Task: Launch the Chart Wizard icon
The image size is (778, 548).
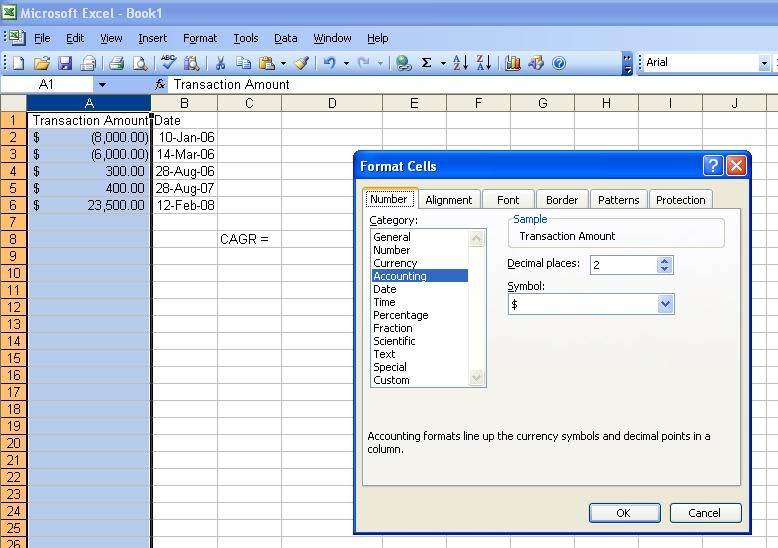Action: pyautogui.click(x=513, y=63)
